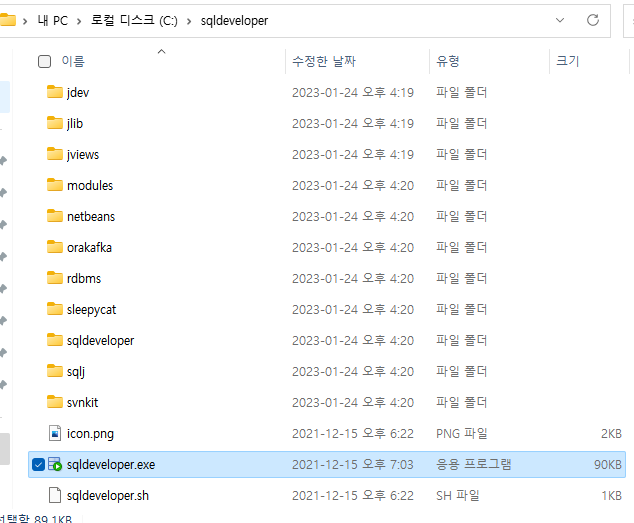Click the 1KB size cell

coord(611,495)
